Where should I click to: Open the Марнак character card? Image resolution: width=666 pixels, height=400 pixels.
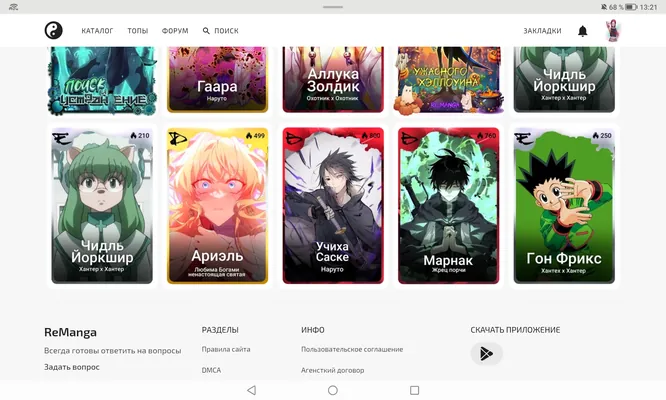click(x=449, y=206)
